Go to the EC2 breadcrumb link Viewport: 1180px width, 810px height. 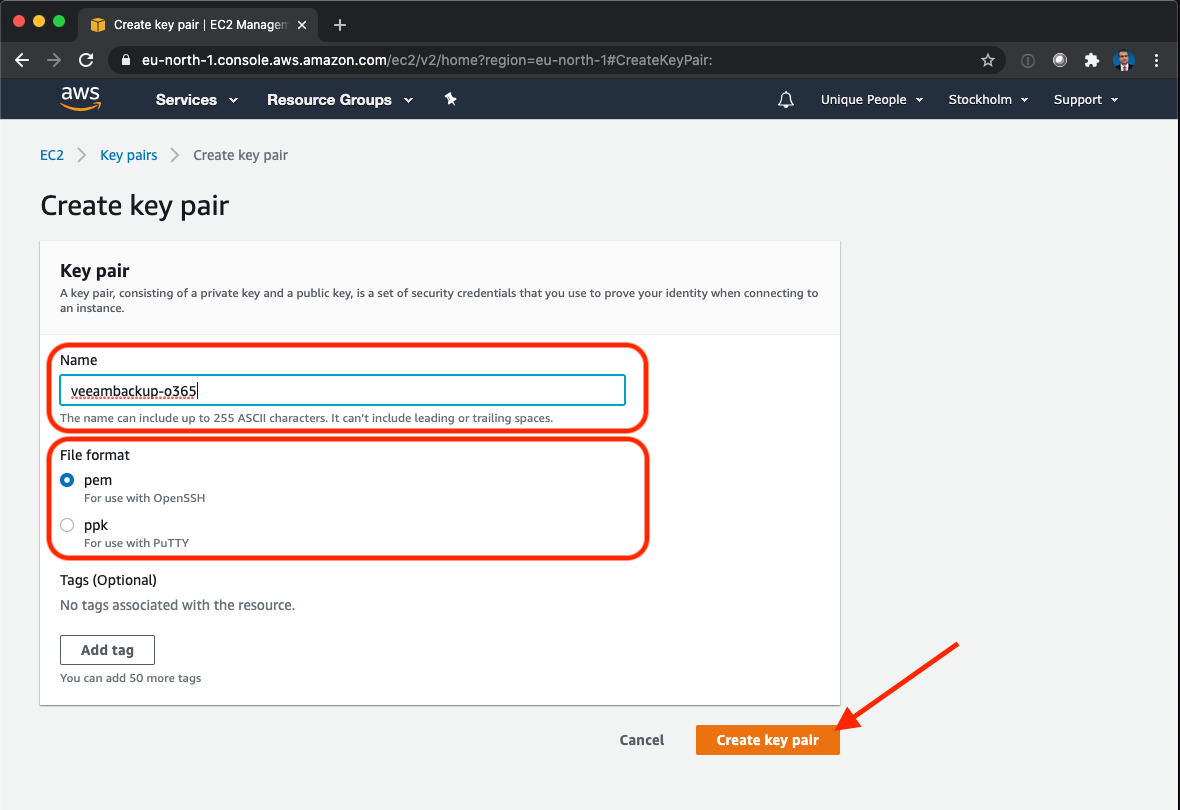[x=52, y=155]
